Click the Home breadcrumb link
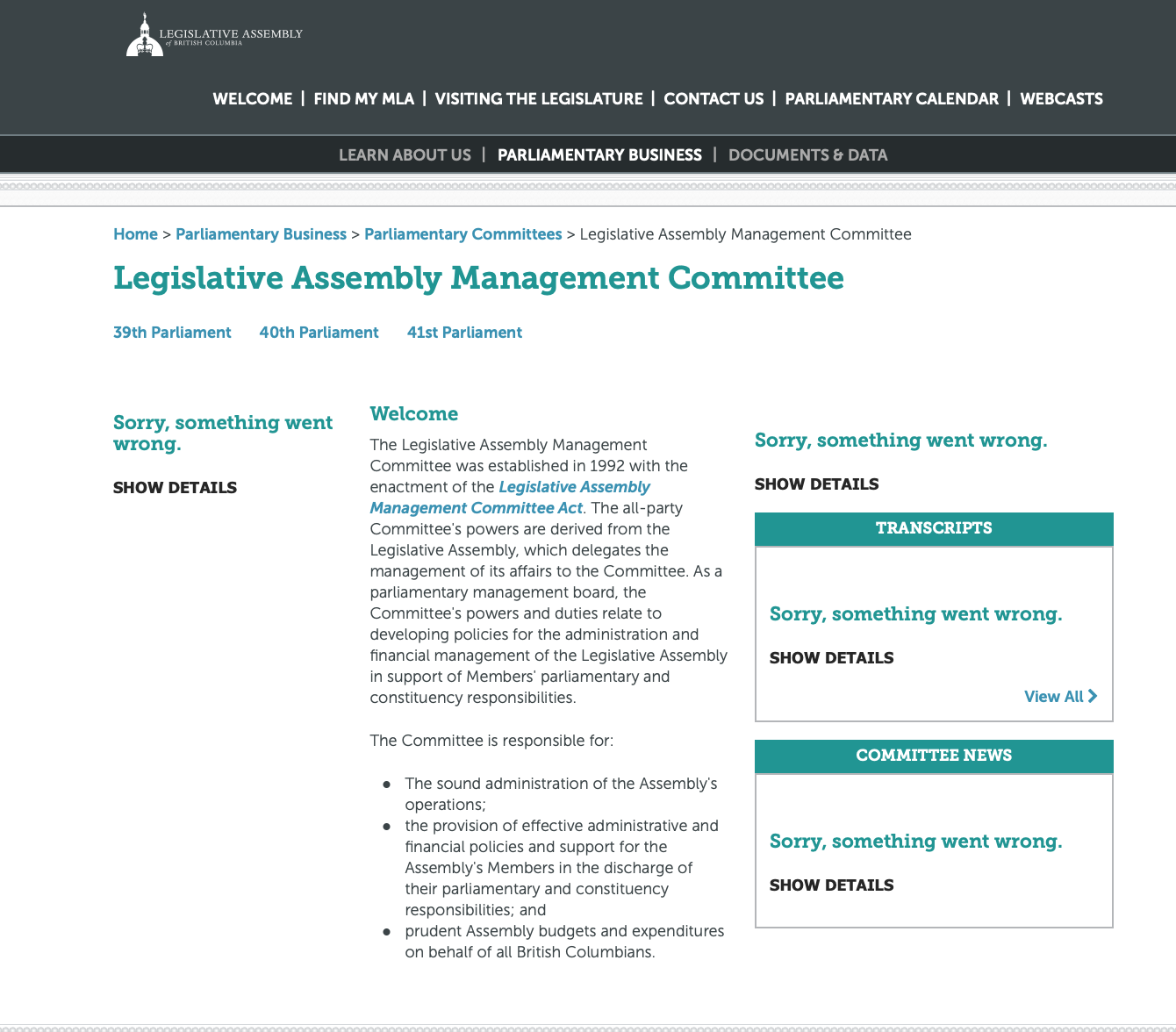The height and width of the screenshot is (1032, 1176). click(135, 234)
